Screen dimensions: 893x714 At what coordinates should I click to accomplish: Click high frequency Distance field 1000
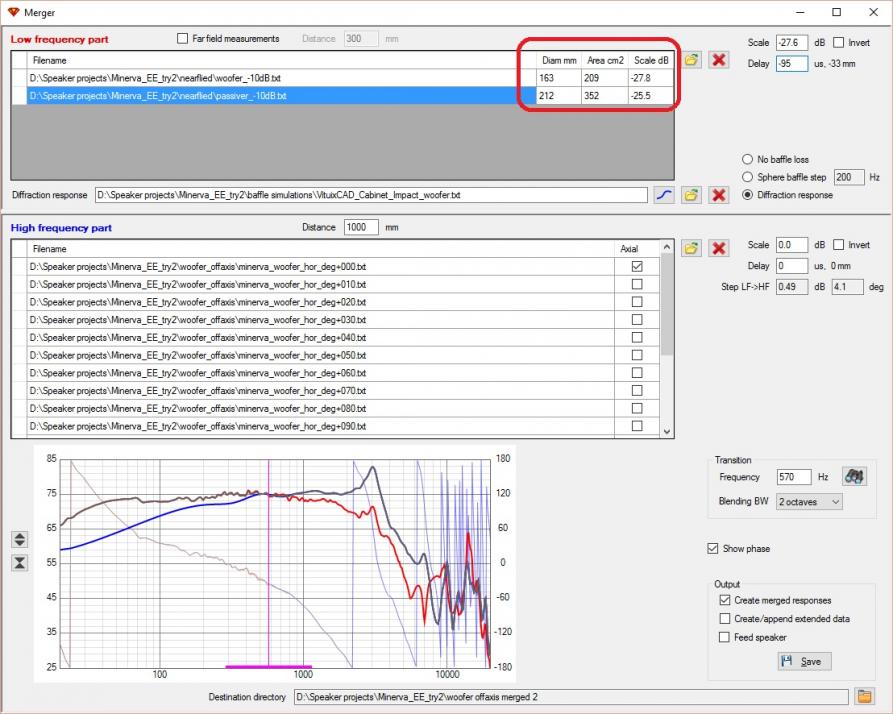pos(361,227)
